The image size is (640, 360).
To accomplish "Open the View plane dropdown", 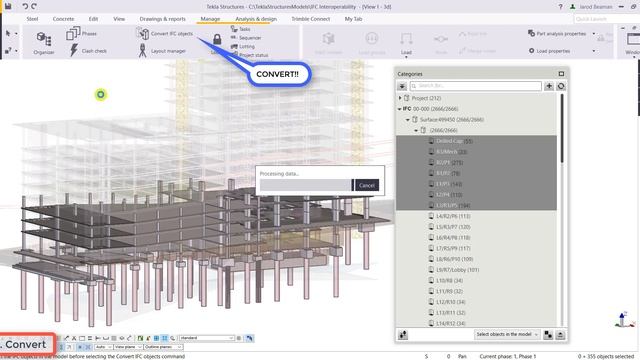I will click(x=128, y=347).
